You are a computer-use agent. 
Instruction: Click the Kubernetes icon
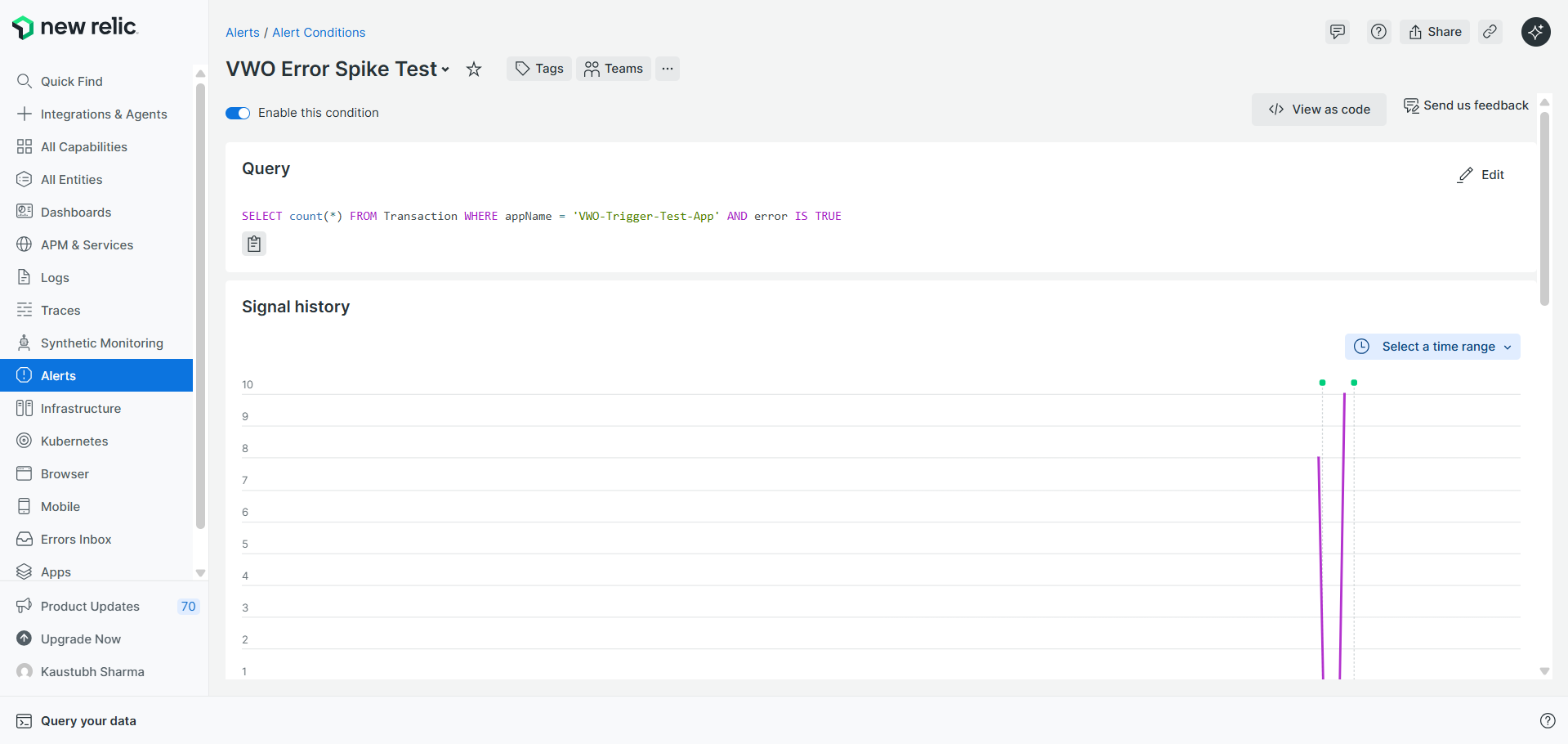pos(25,441)
